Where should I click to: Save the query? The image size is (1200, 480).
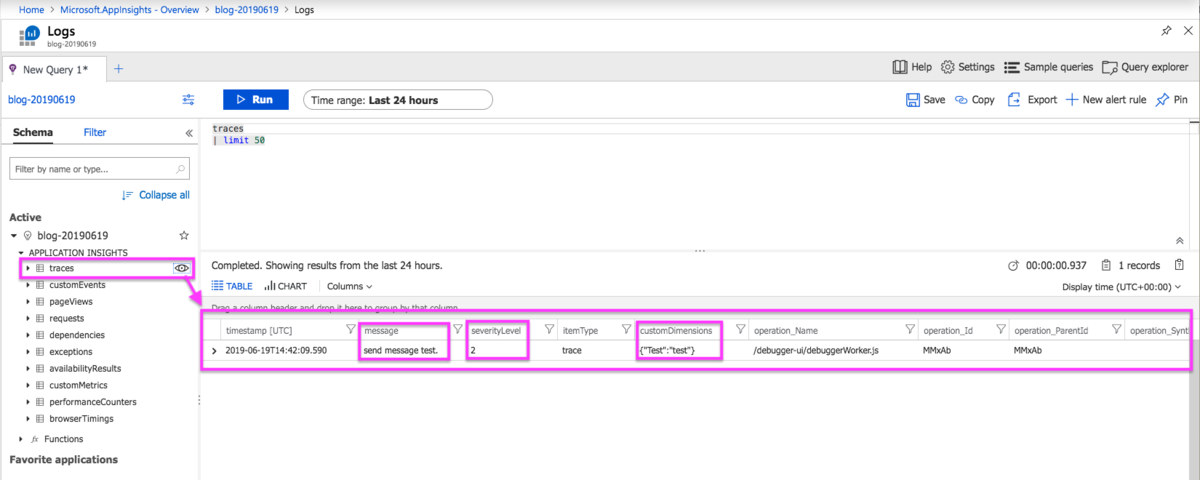[925, 100]
